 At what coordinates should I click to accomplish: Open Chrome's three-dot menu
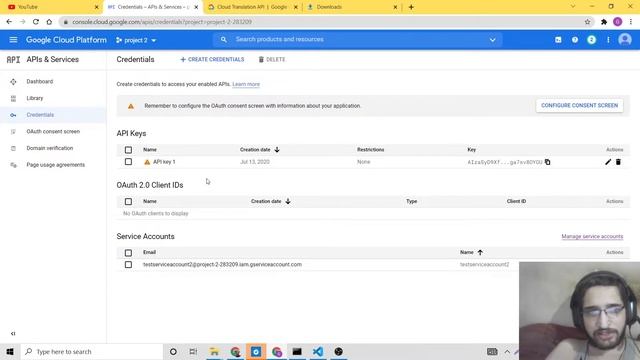(631, 22)
